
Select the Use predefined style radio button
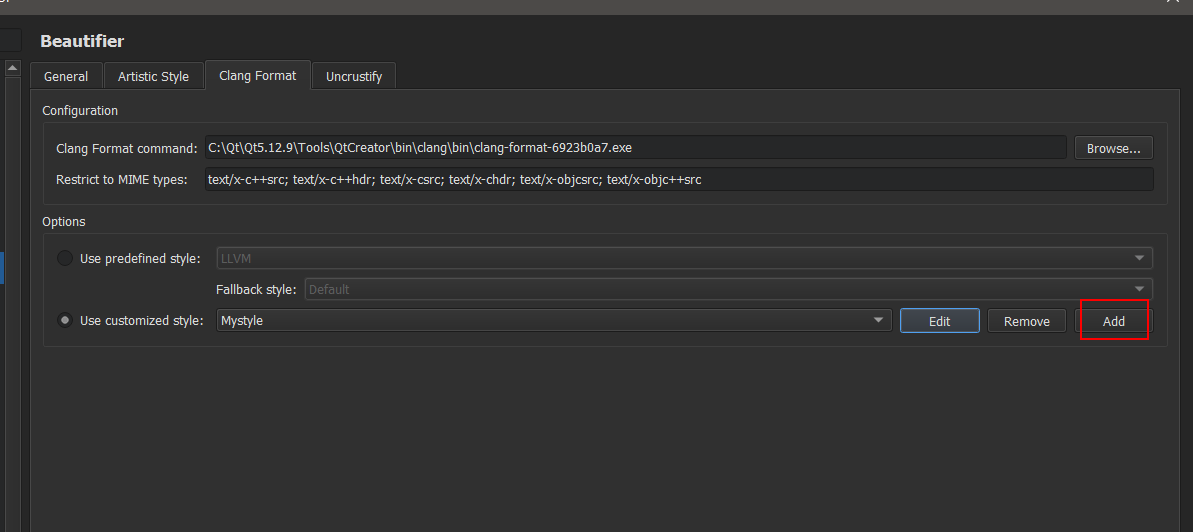point(65,259)
